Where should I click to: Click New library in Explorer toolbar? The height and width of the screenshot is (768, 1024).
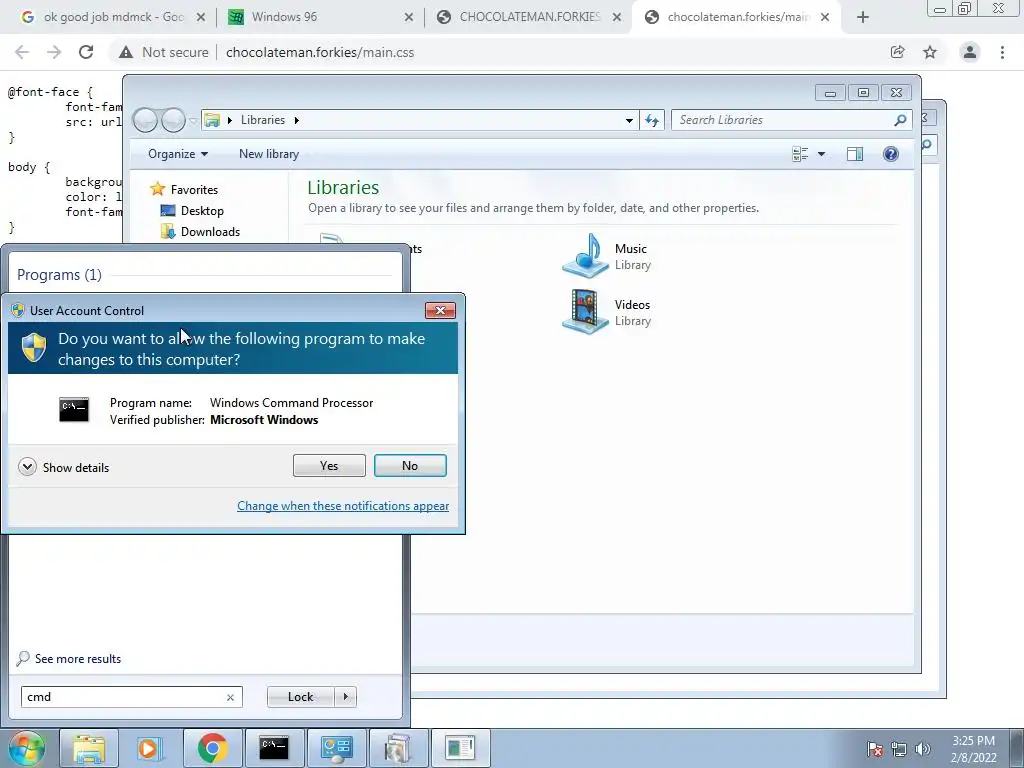click(268, 153)
